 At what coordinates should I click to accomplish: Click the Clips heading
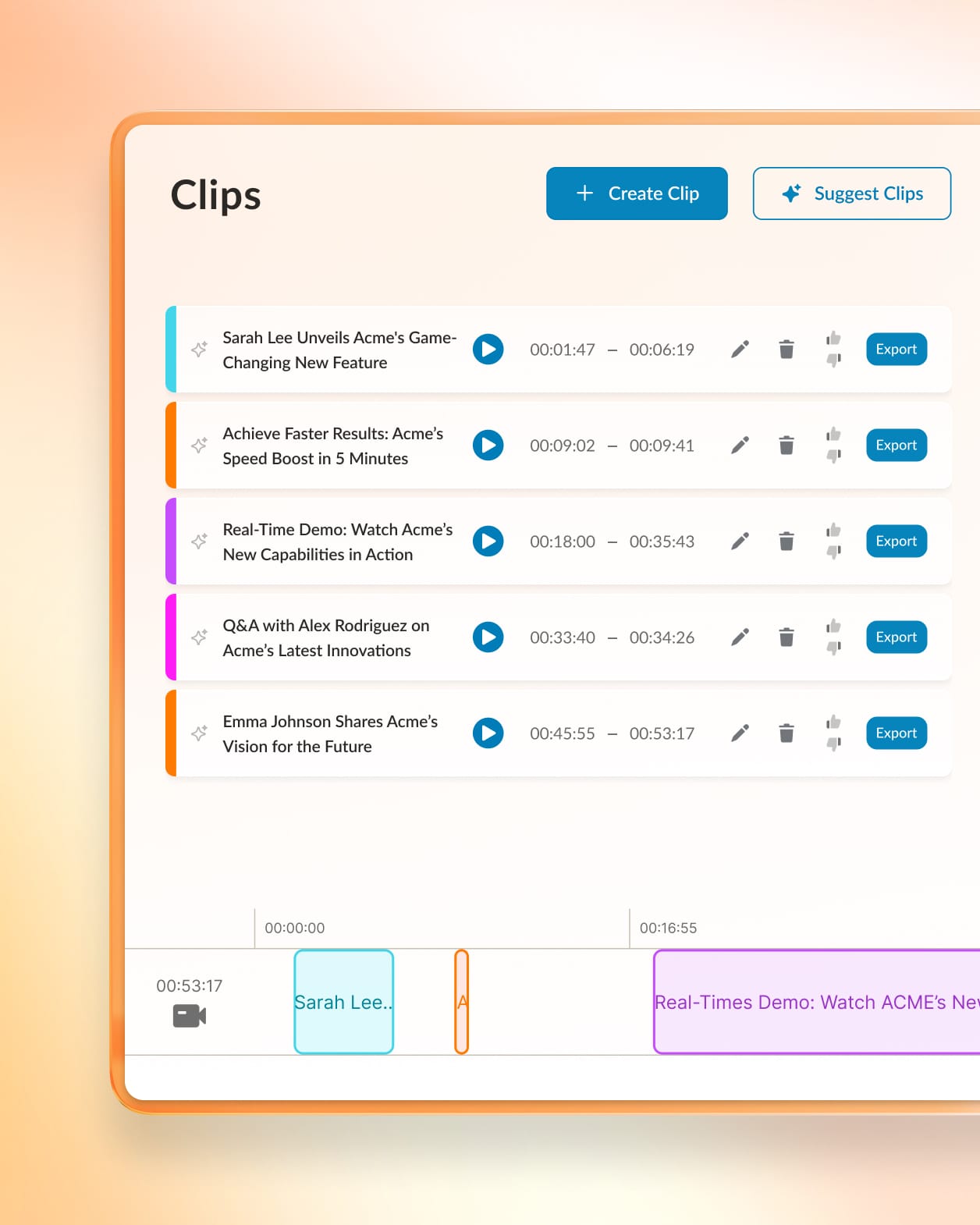point(215,195)
